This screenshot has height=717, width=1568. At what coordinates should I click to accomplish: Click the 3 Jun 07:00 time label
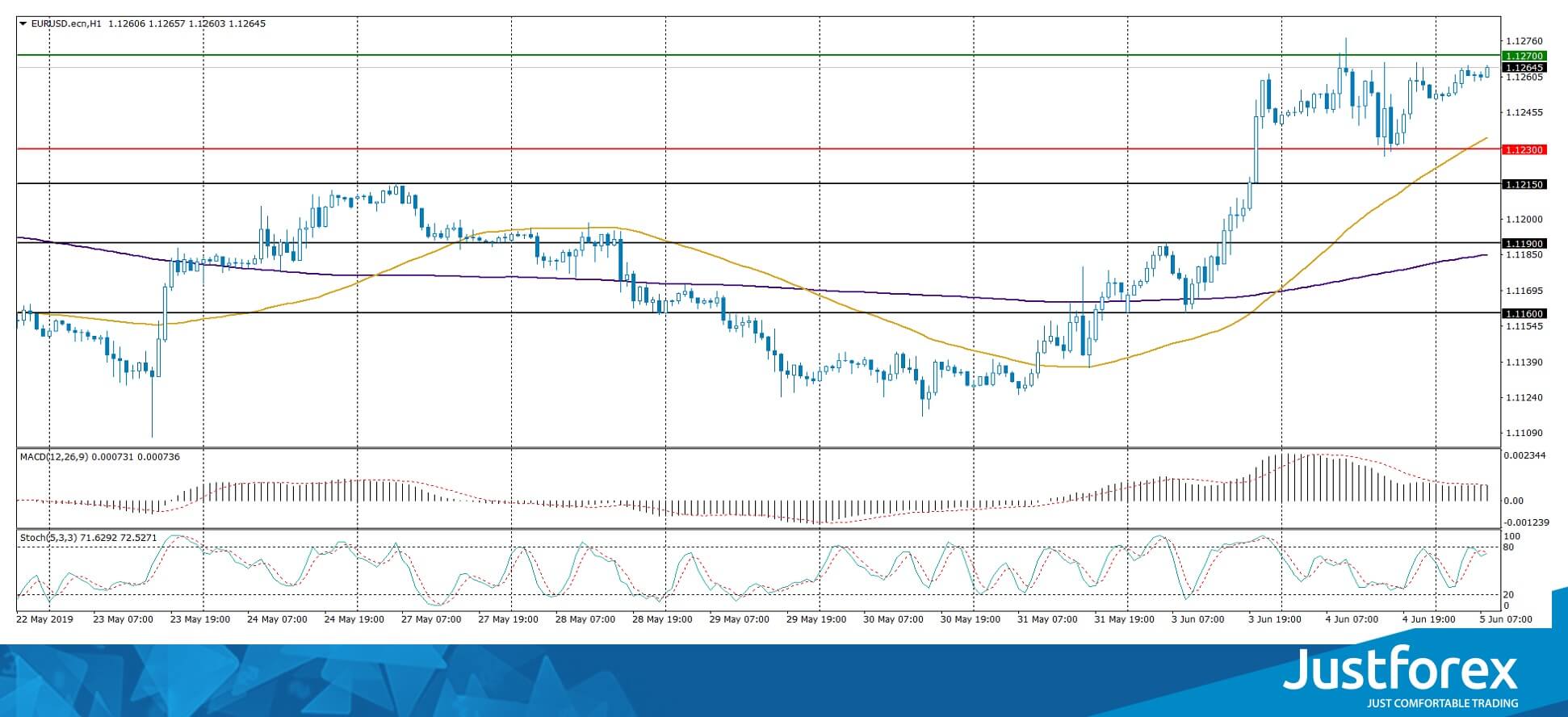click(1198, 619)
